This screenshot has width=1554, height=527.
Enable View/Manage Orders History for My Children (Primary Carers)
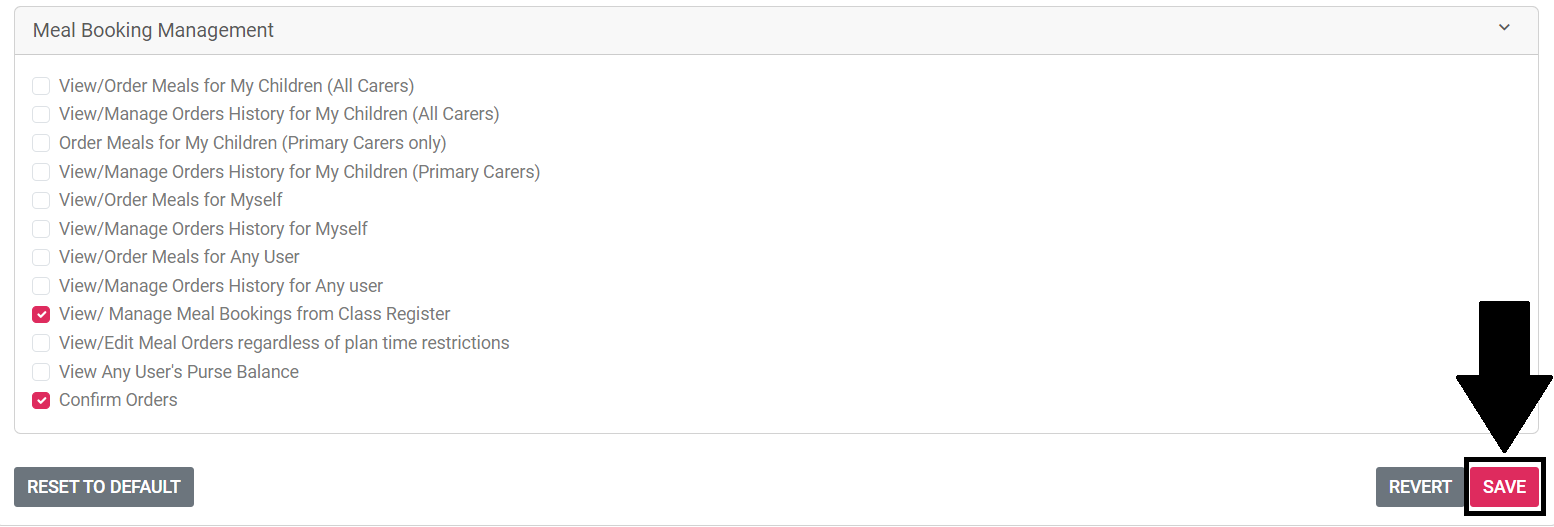coord(41,172)
